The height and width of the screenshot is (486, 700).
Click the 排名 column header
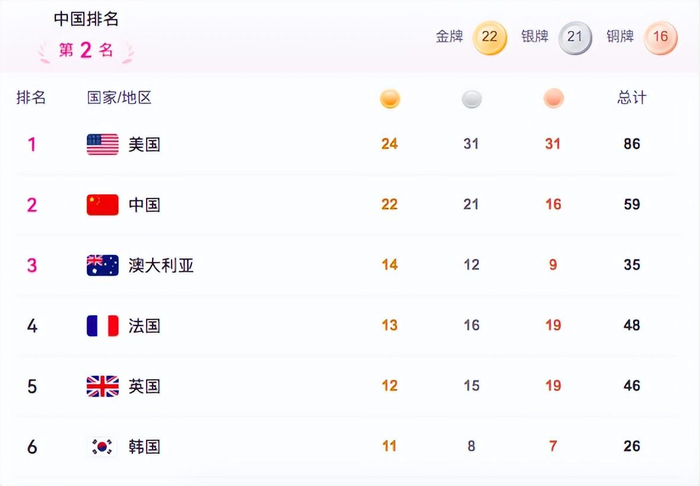click(31, 98)
